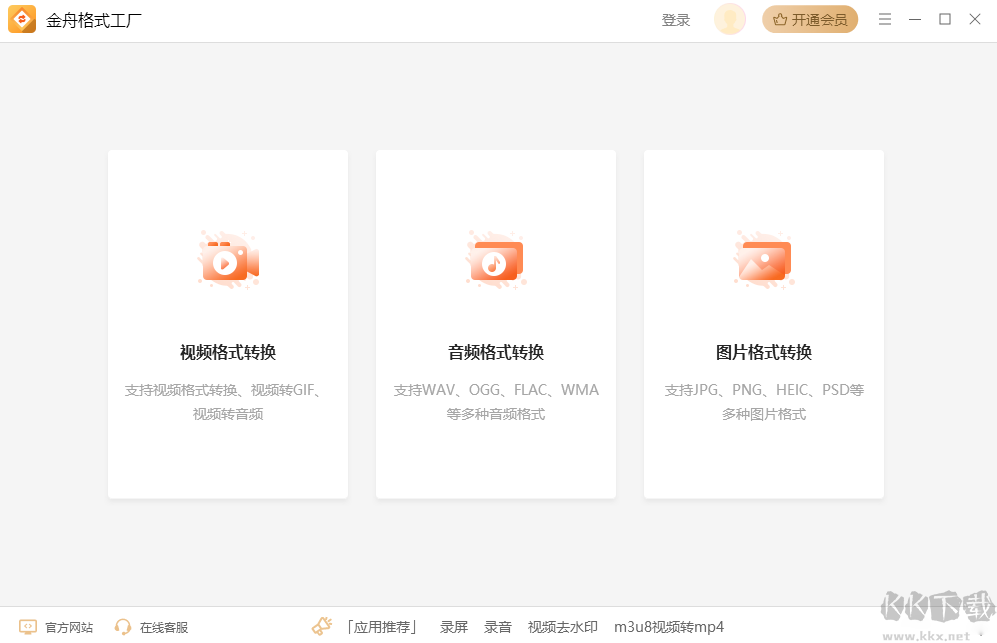Open the 录音 audio recording tool
Image resolution: width=997 pixels, height=643 pixels.
point(497,626)
